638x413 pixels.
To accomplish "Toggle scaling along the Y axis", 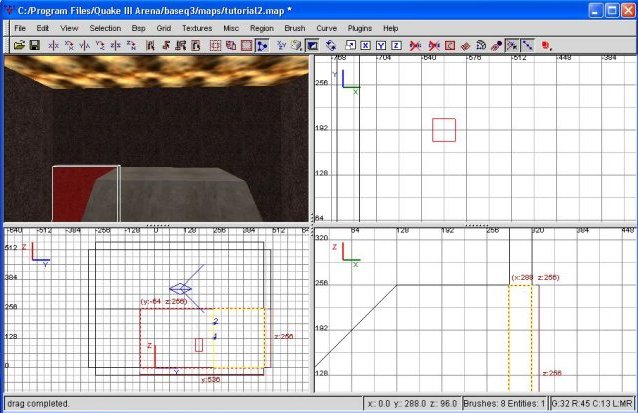I will click(381, 46).
